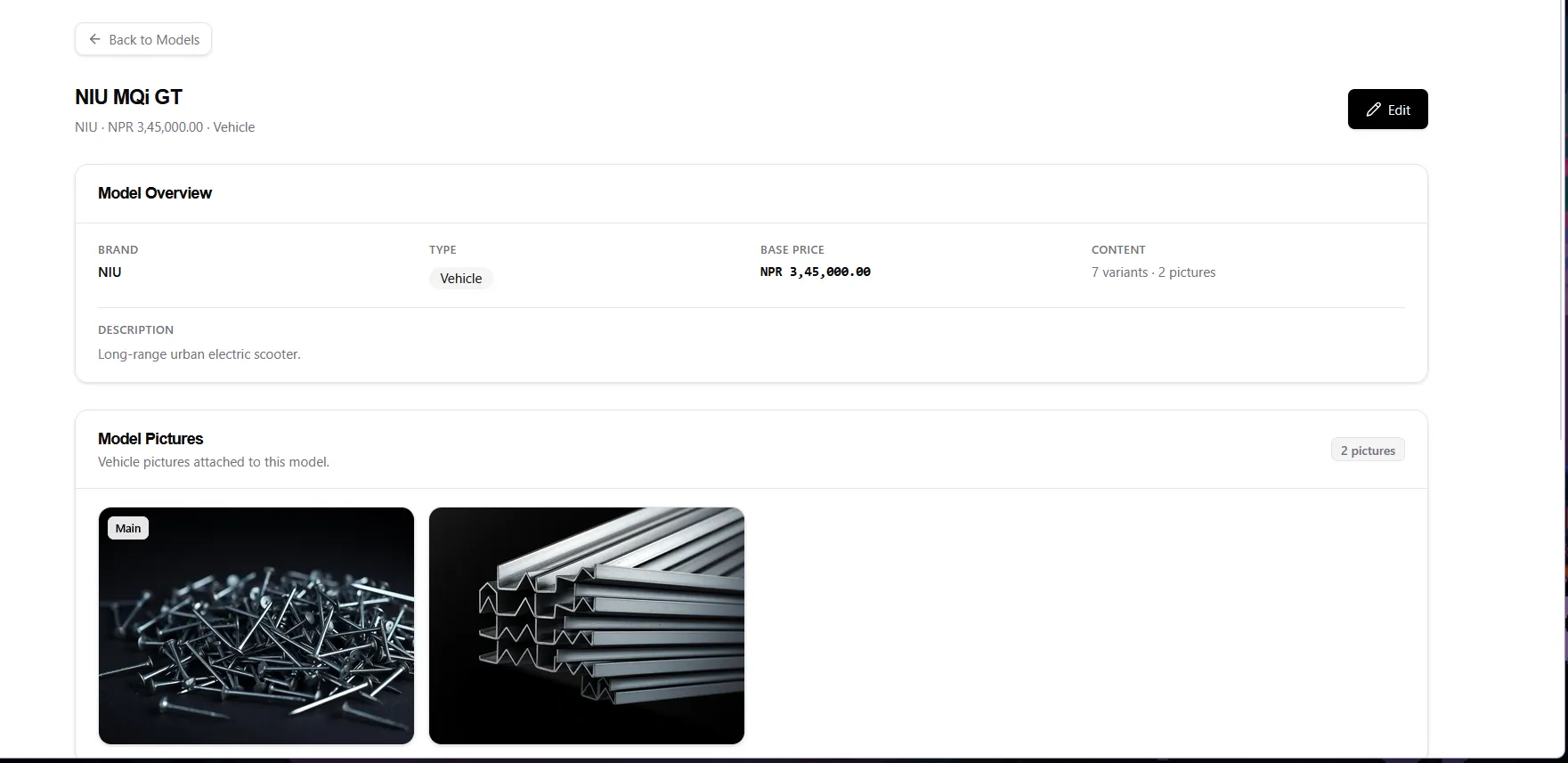The height and width of the screenshot is (763, 1568).
Task: Open the steel profiles picture thumbnail
Action: point(587,626)
